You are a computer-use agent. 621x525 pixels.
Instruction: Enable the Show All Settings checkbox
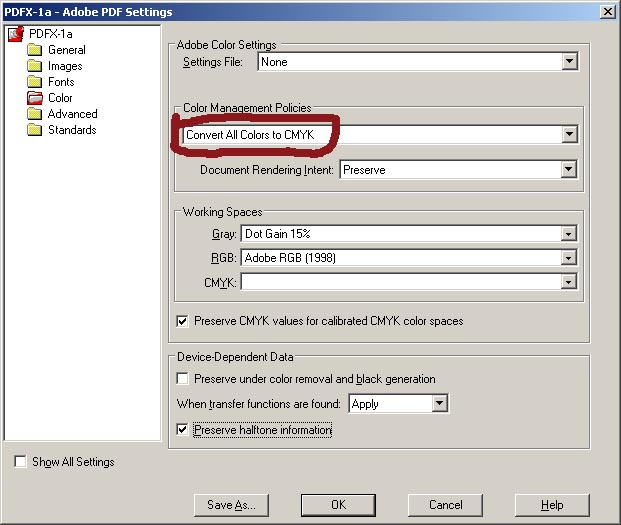tap(20, 462)
